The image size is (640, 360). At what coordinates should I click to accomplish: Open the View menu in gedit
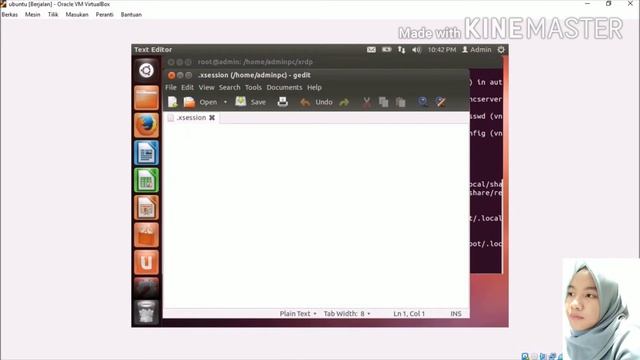click(207, 87)
